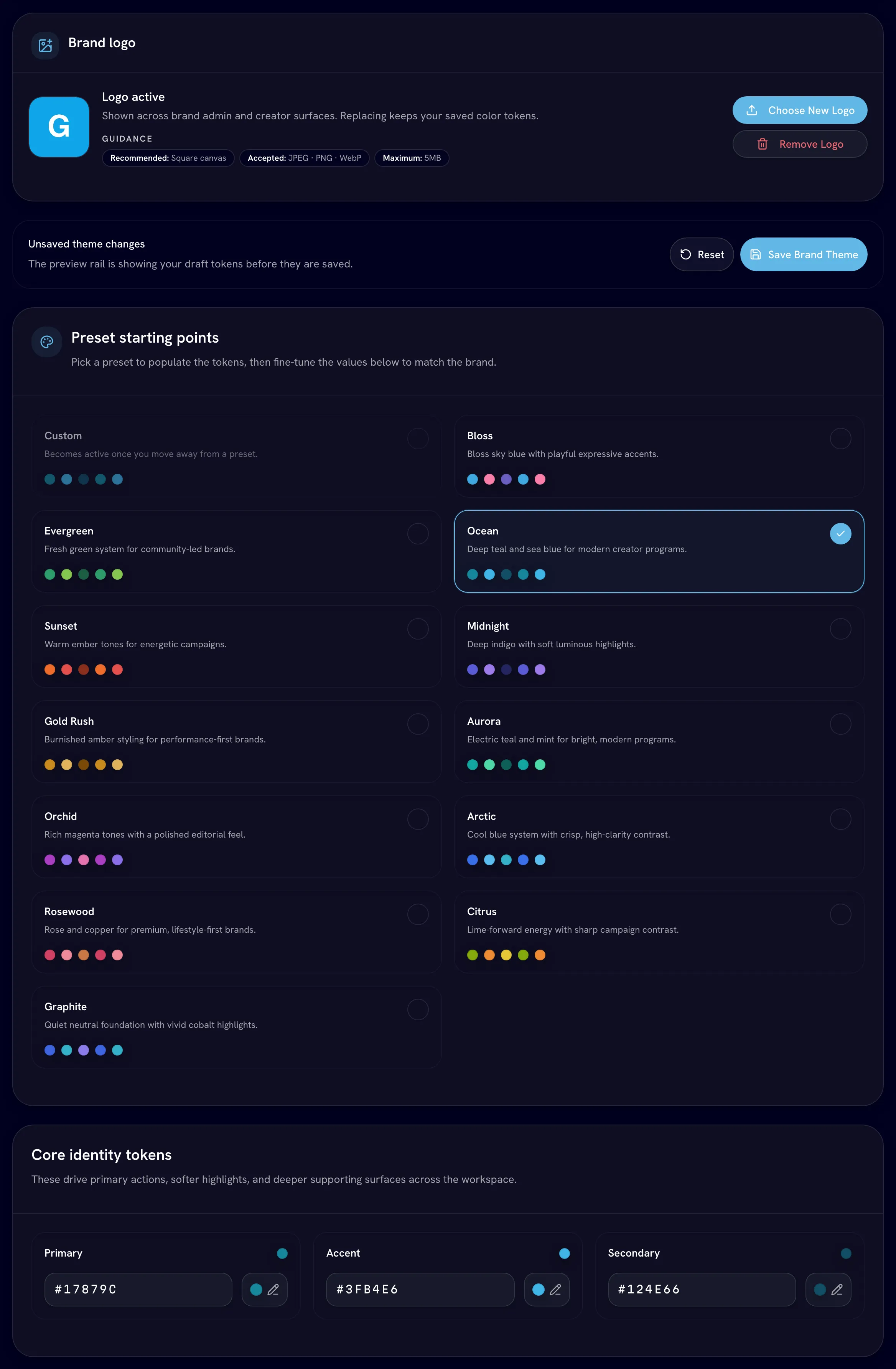Click the save disk icon in Save Brand Theme

click(756, 254)
